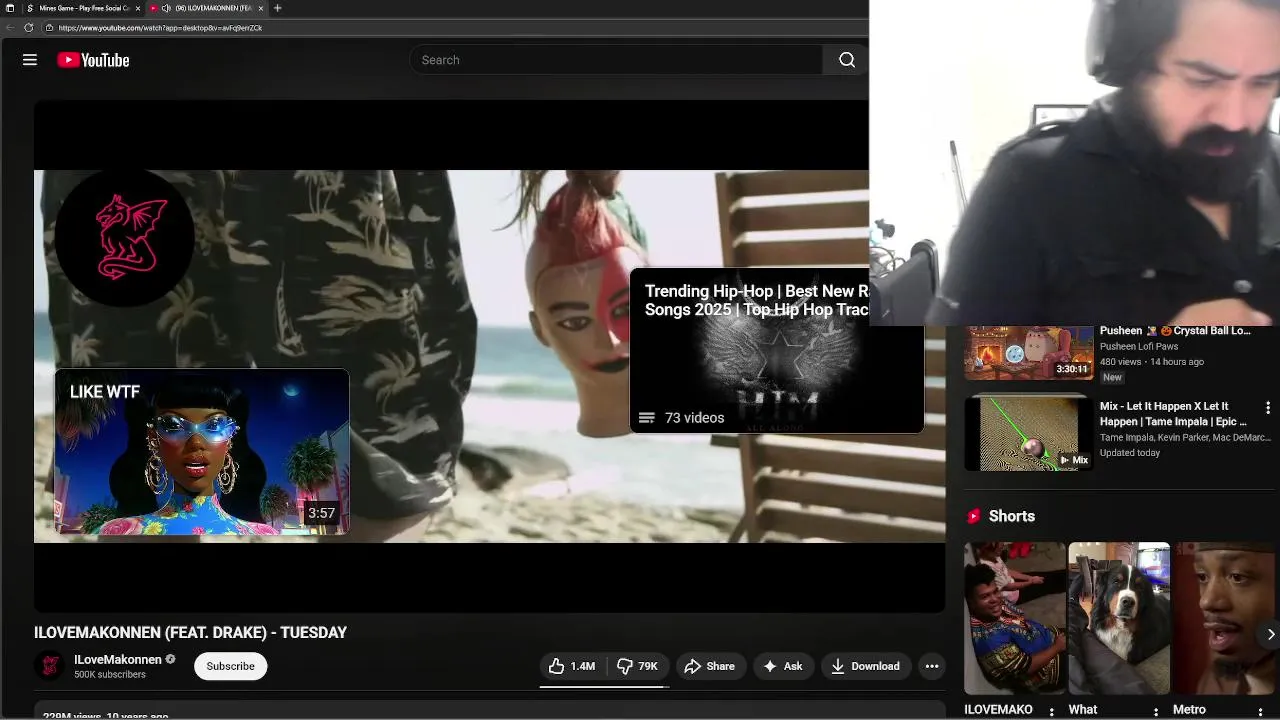This screenshot has width=1280, height=720.
Task: Open more actions ellipsis below video
Action: pyautogui.click(x=932, y=666)
